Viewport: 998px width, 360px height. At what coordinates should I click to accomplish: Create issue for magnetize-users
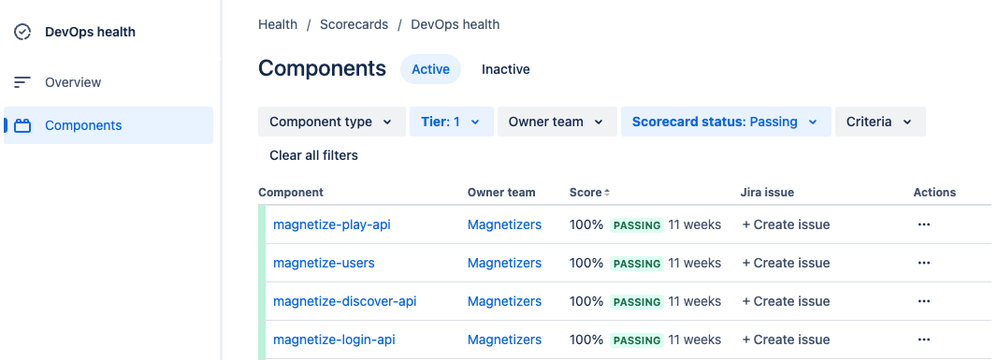pyautogui.click(x=786, y=263)
